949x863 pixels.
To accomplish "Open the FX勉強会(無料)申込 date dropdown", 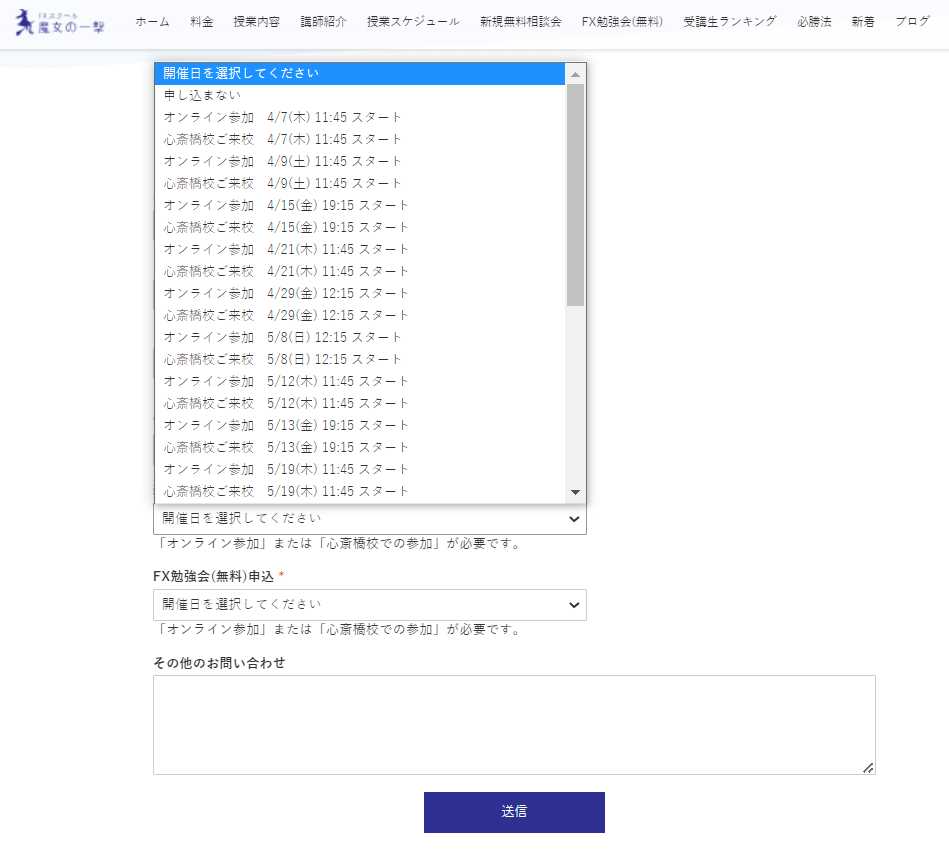I will [370, 605].
